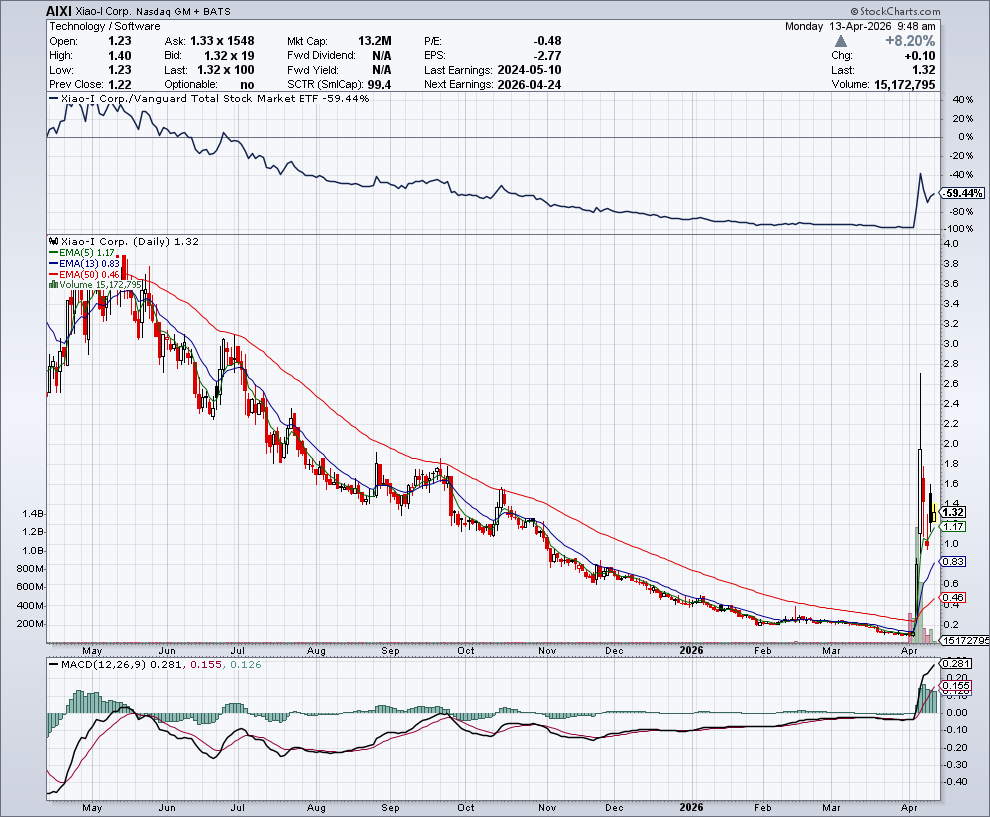
Task: Click the Oct label under the price chart
Action: click(x=466, y=650)
